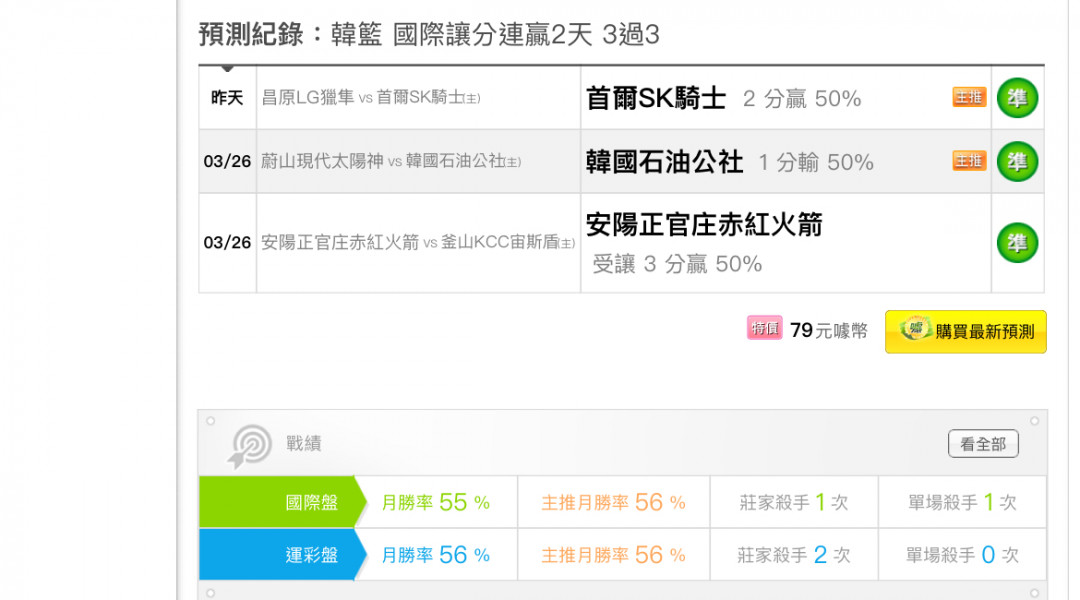
Task: Click the orange 主推 tag on 韓國石油公社 row
Action: (969, 161)
